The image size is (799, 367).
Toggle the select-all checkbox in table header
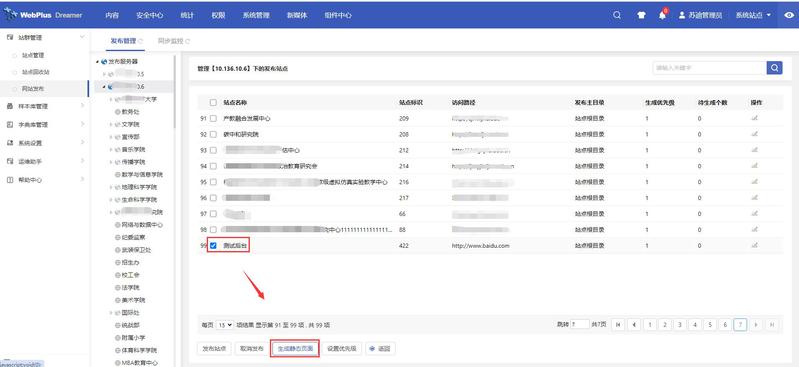click(213, 102)
